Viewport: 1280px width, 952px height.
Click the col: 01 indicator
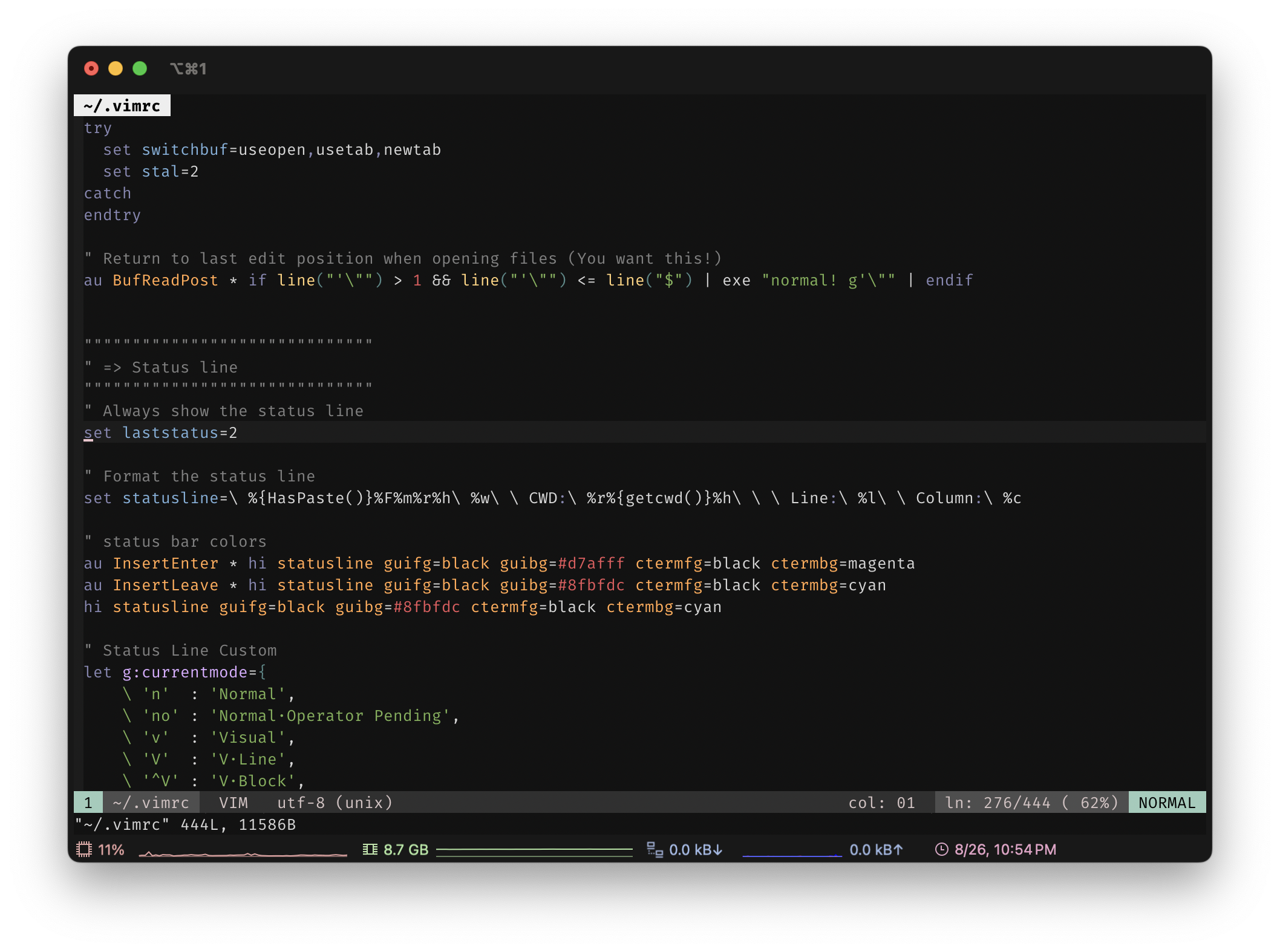point(882,803)
